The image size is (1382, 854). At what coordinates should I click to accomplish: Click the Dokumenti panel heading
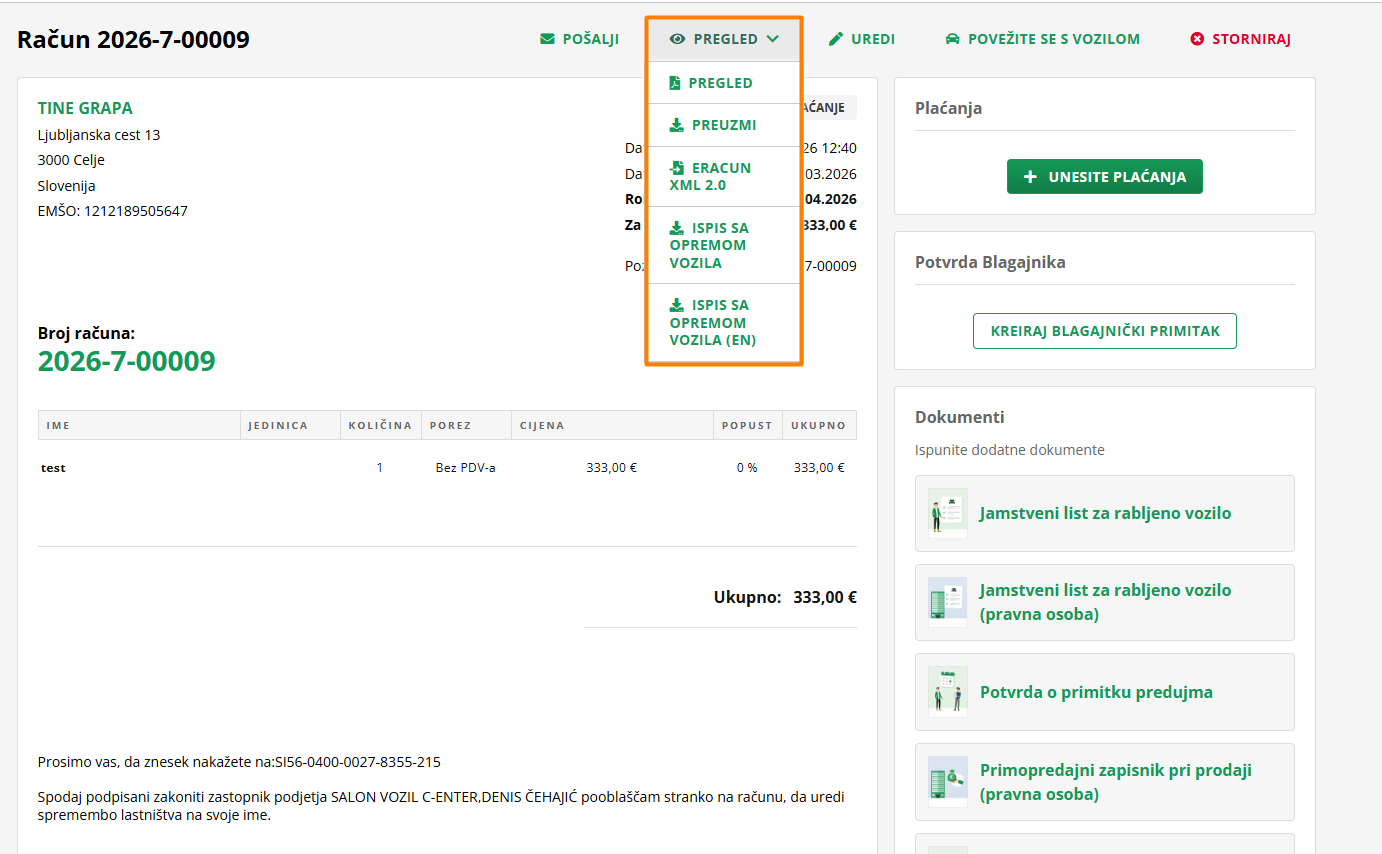pyautogui.click(x=960, y=417)
